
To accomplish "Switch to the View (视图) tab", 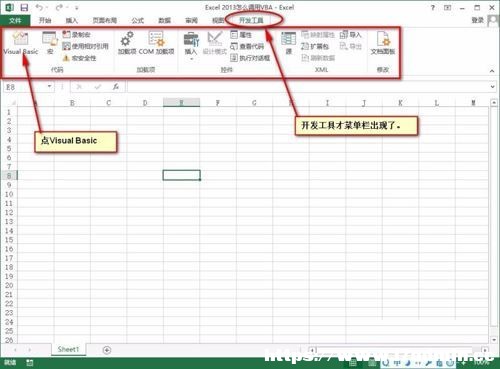I will coord(218,20).
